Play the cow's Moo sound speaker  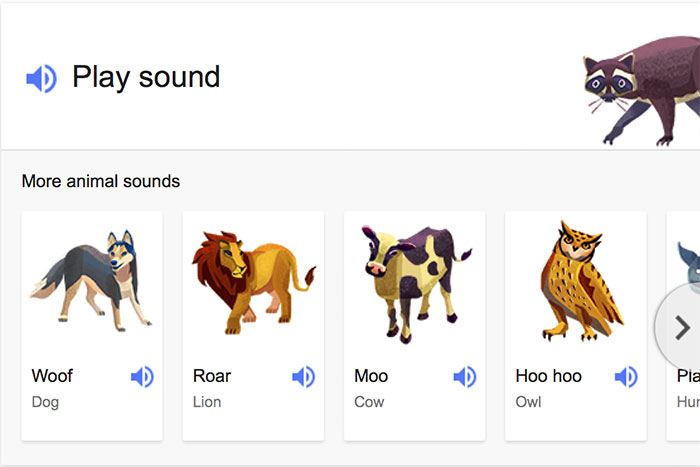(465, 377)
